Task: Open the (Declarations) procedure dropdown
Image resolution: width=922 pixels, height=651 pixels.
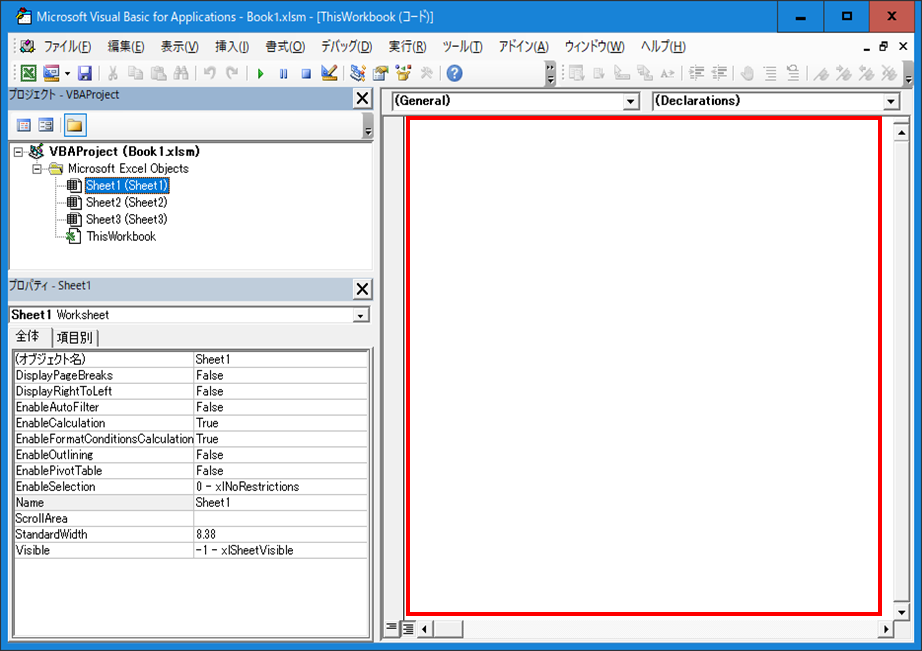Action: click(x=891, y=102)
